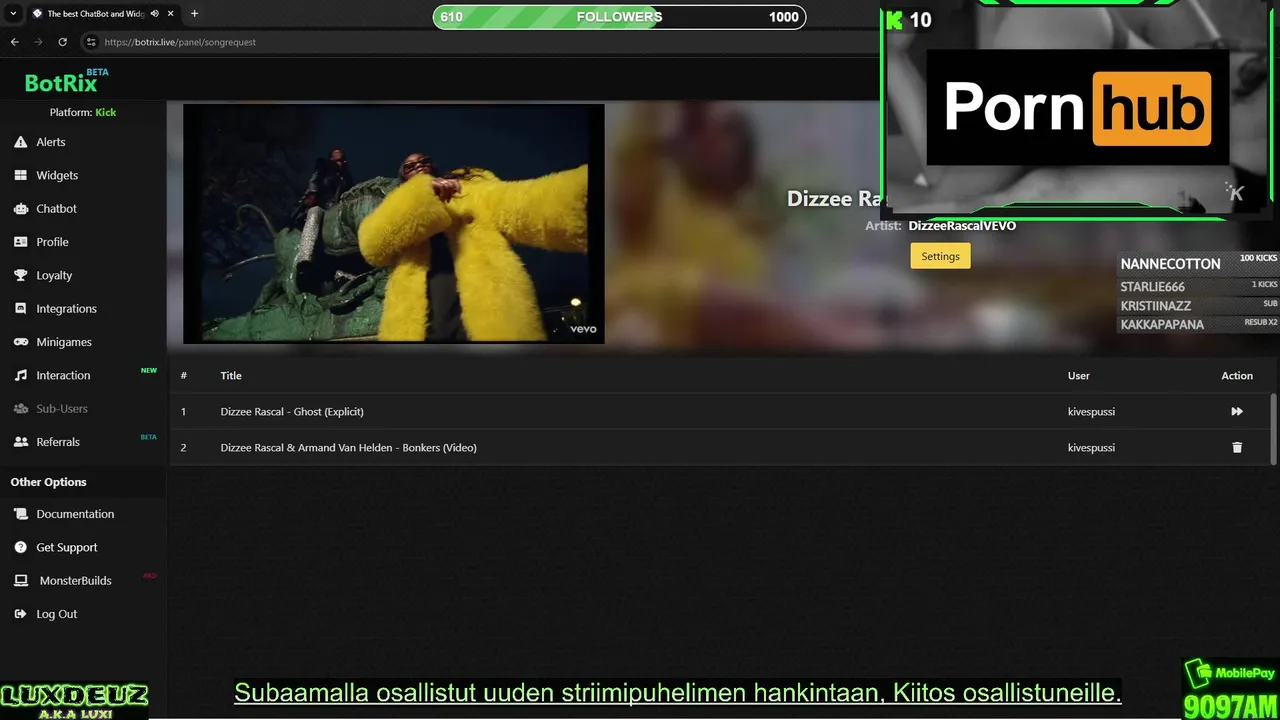Click NANNECOTTON in the stream overlay list

[x=1170, y=264]
